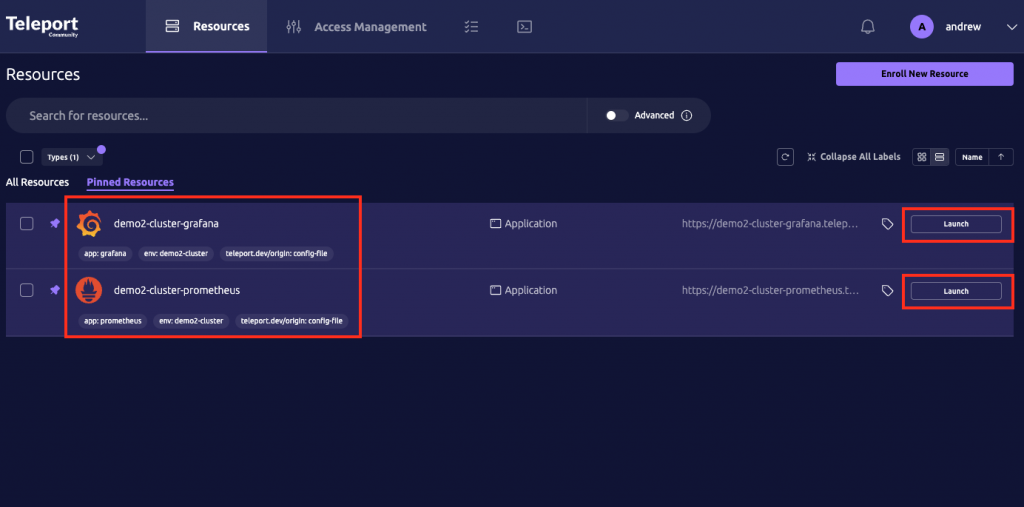Select the Pinned Resources tab
This screenshot has width=1024, height=507.
130,182
